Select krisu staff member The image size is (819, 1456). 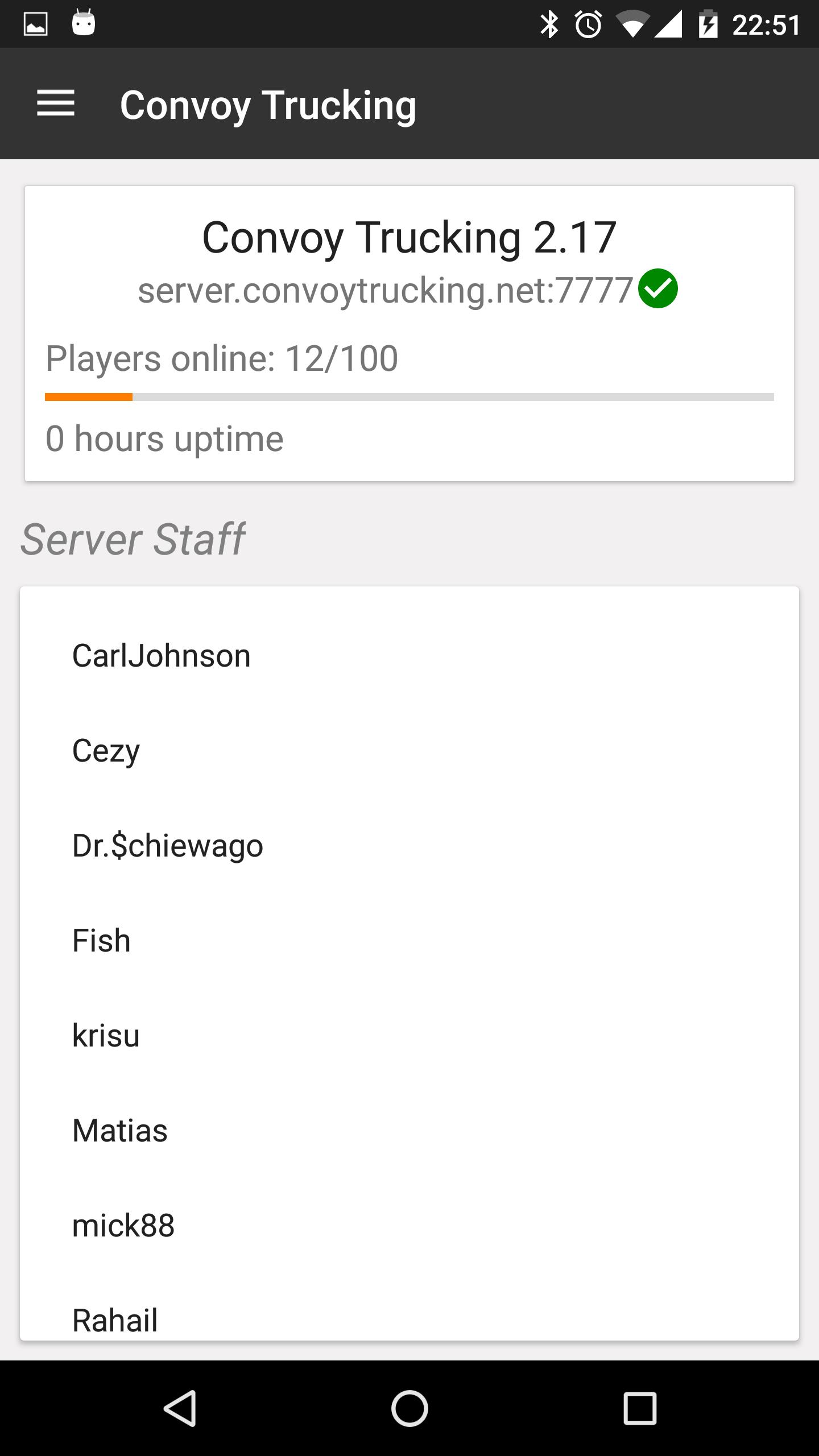point(106,1036)
